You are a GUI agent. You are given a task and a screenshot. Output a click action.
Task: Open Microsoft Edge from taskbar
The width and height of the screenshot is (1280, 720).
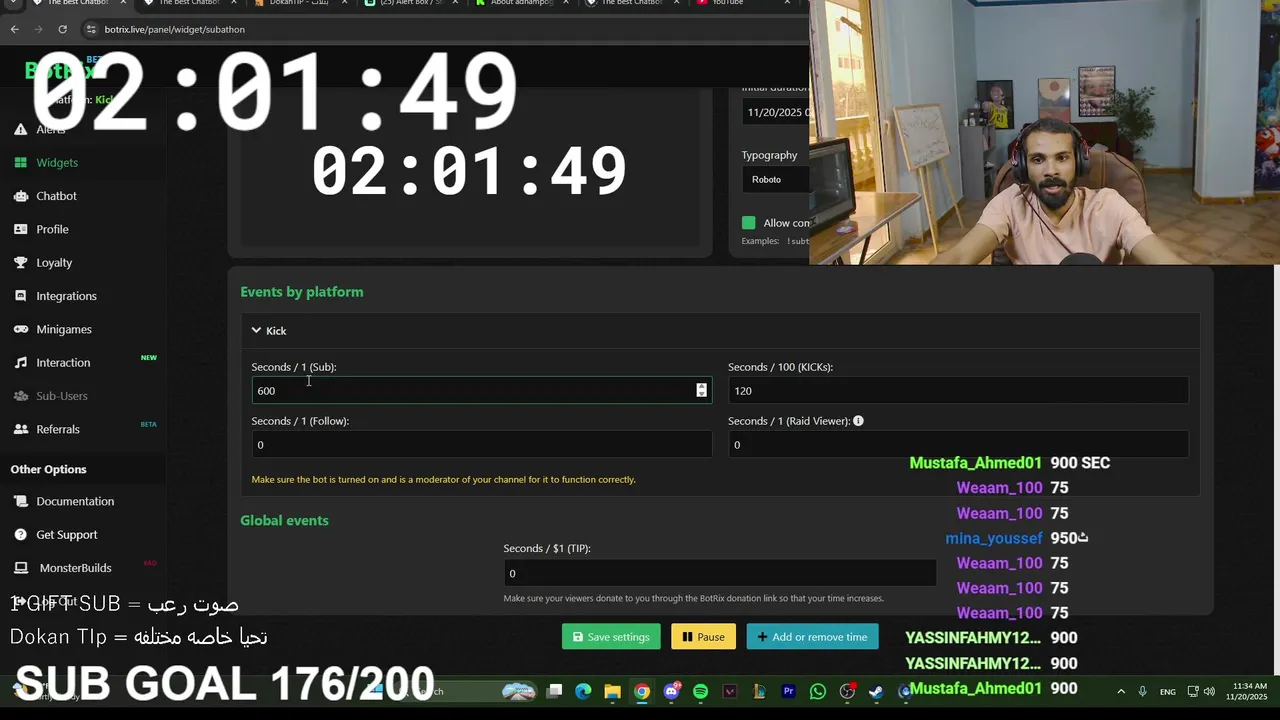pos(583,691)
